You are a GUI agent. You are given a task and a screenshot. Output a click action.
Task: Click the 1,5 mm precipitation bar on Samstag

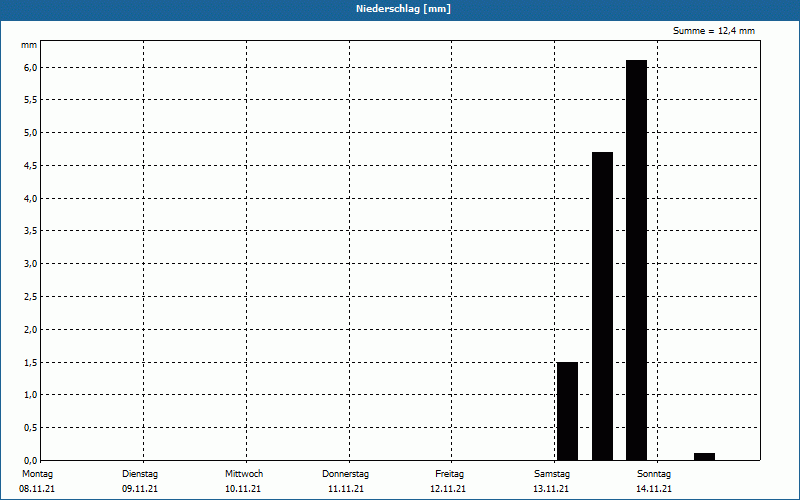(567, 411)
